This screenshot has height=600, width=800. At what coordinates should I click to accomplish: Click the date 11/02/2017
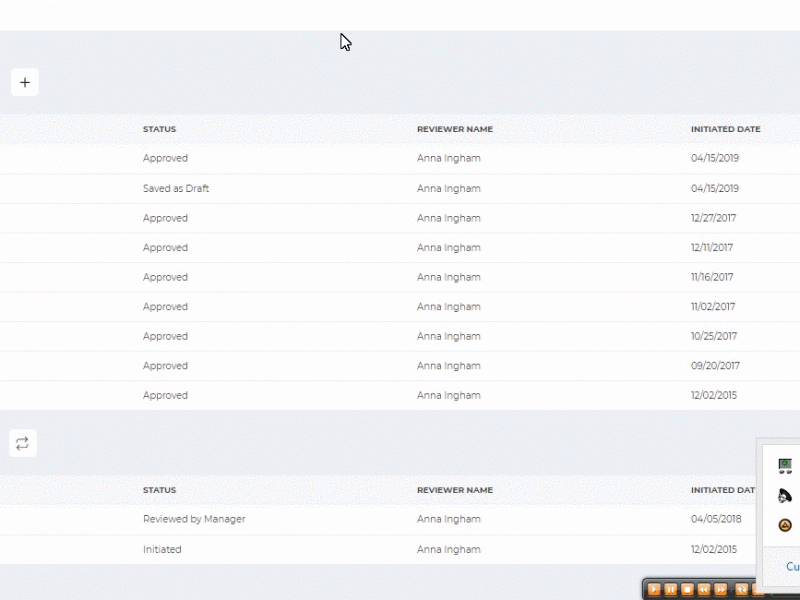tap(713, 307)
